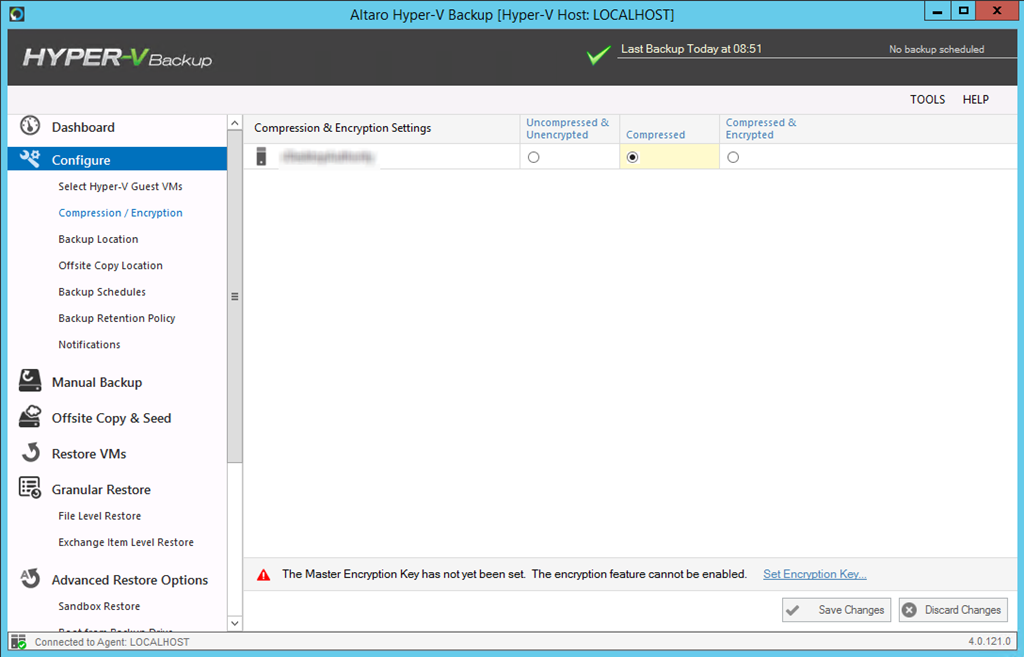Click Connected to Agent: LOCALHOST status text
The image size is (1024, 657).
pyautogui.click(x=112, y=642)
